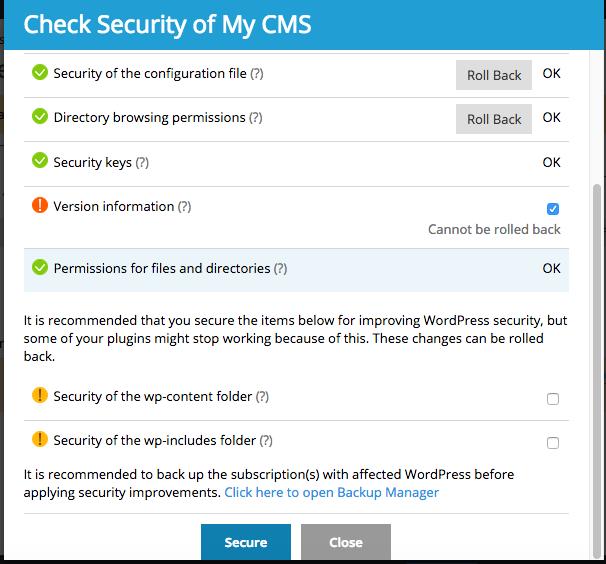Viewport: 606px width, 564px height.
Task: Tick the wp-includes folder security checkbox
Action: click(553, 443)
